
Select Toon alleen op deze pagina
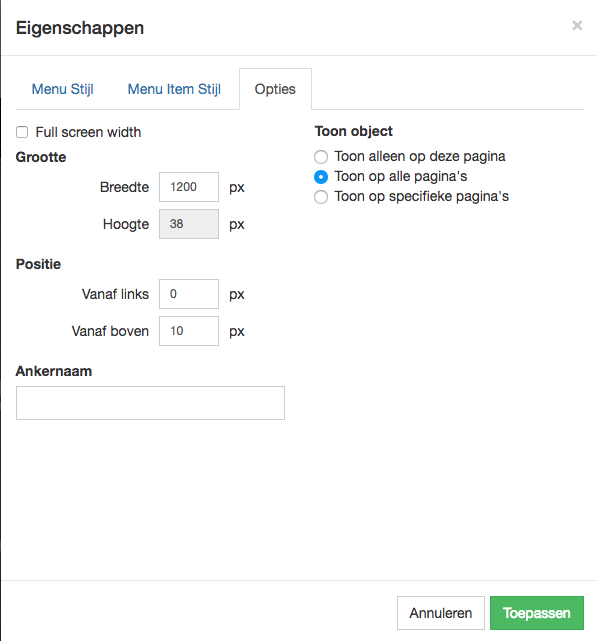[321, 157]
